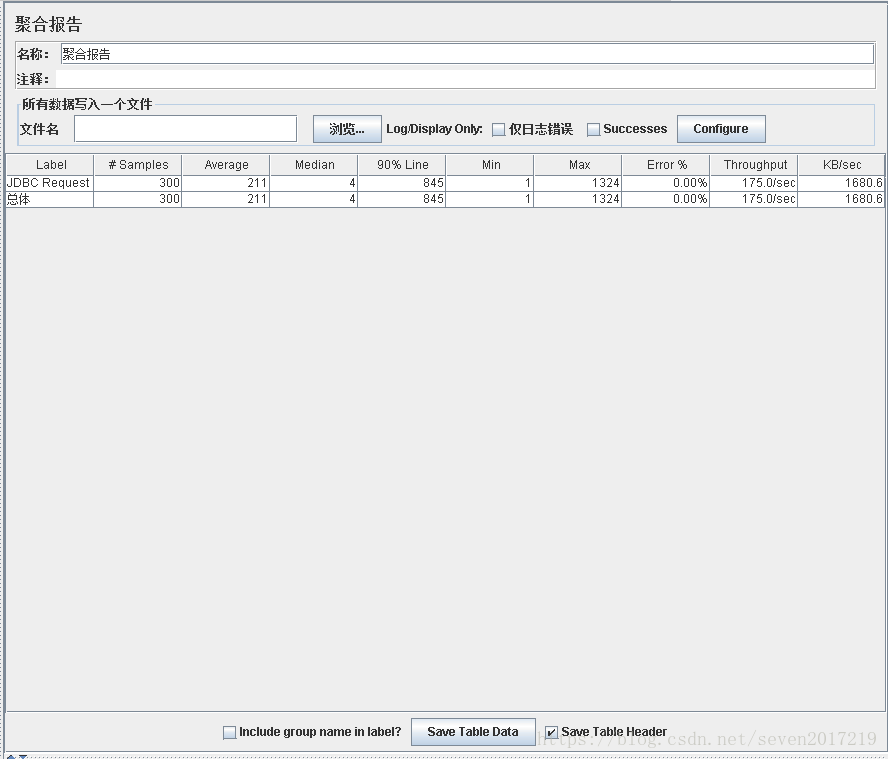
Task: Click the Average column header
Action: pyautogui.click(x=226, y=165)
